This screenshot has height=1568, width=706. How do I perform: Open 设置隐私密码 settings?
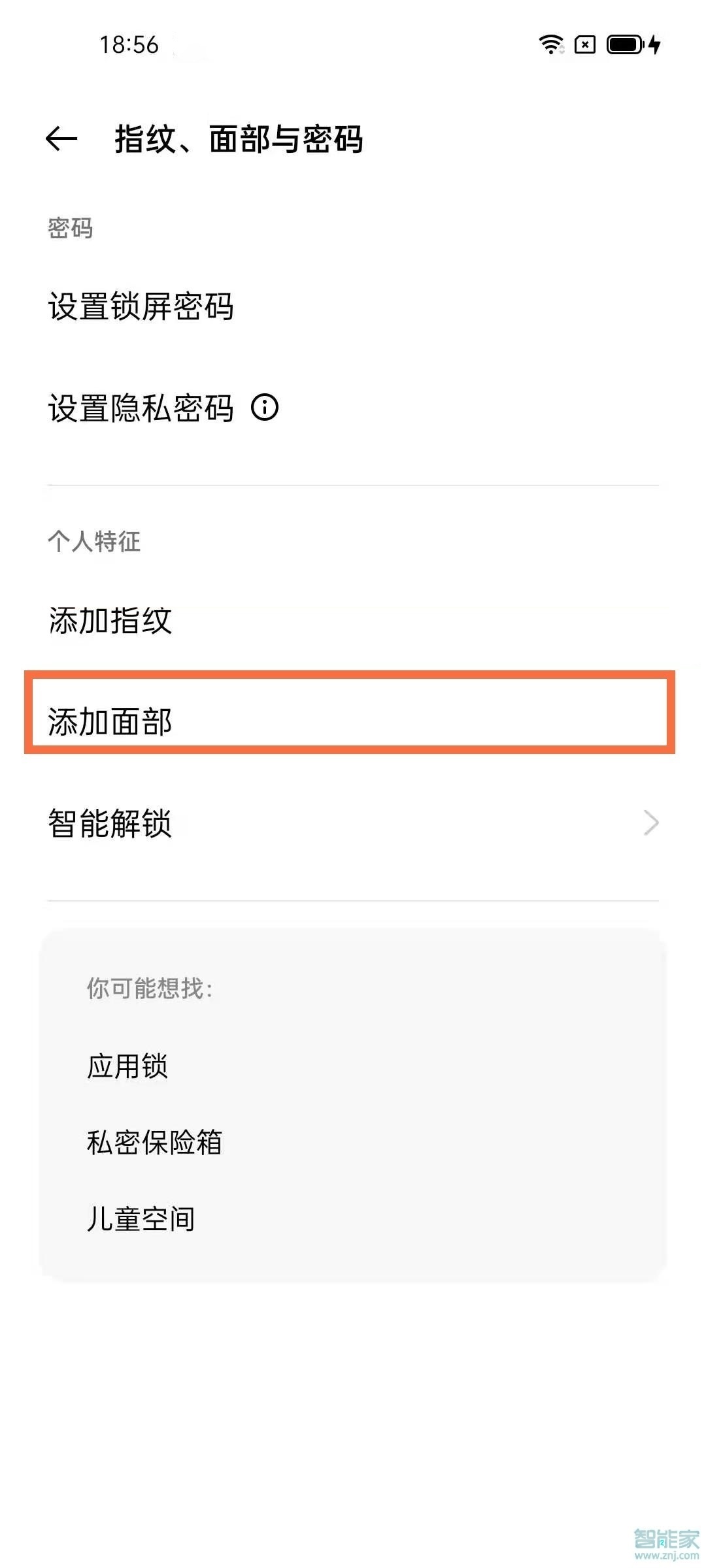click(142, 408)
